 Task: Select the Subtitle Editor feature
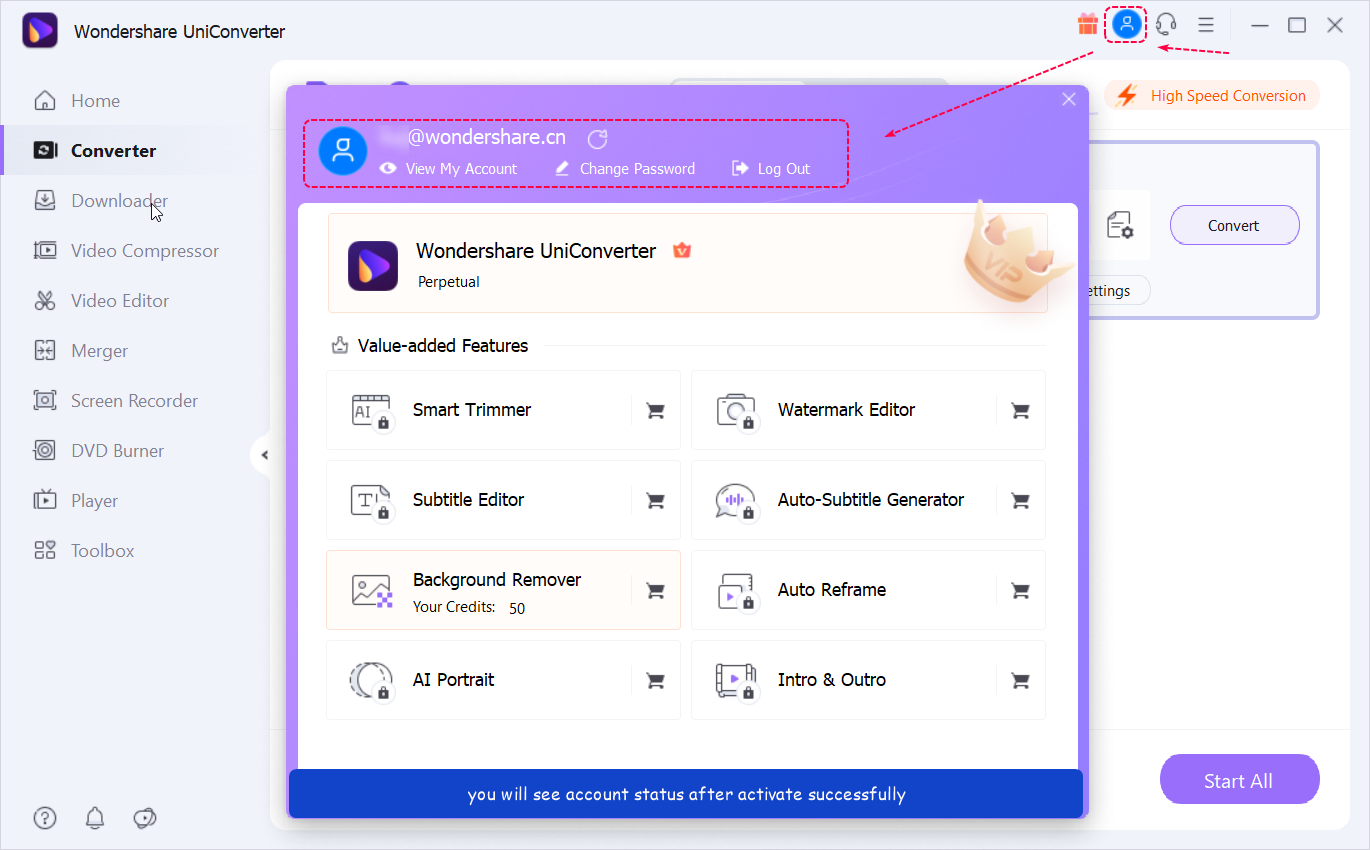tap(503, 500)
